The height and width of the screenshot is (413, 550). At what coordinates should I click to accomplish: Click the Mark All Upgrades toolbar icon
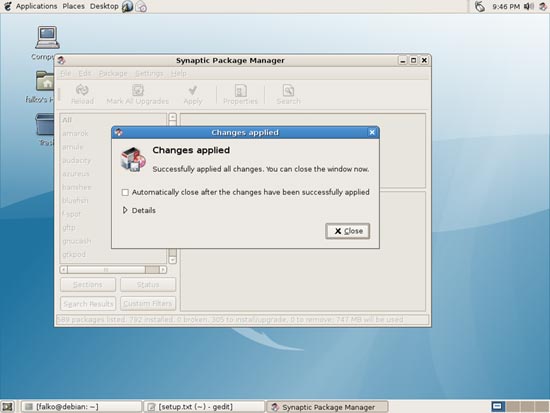(138, 94)
